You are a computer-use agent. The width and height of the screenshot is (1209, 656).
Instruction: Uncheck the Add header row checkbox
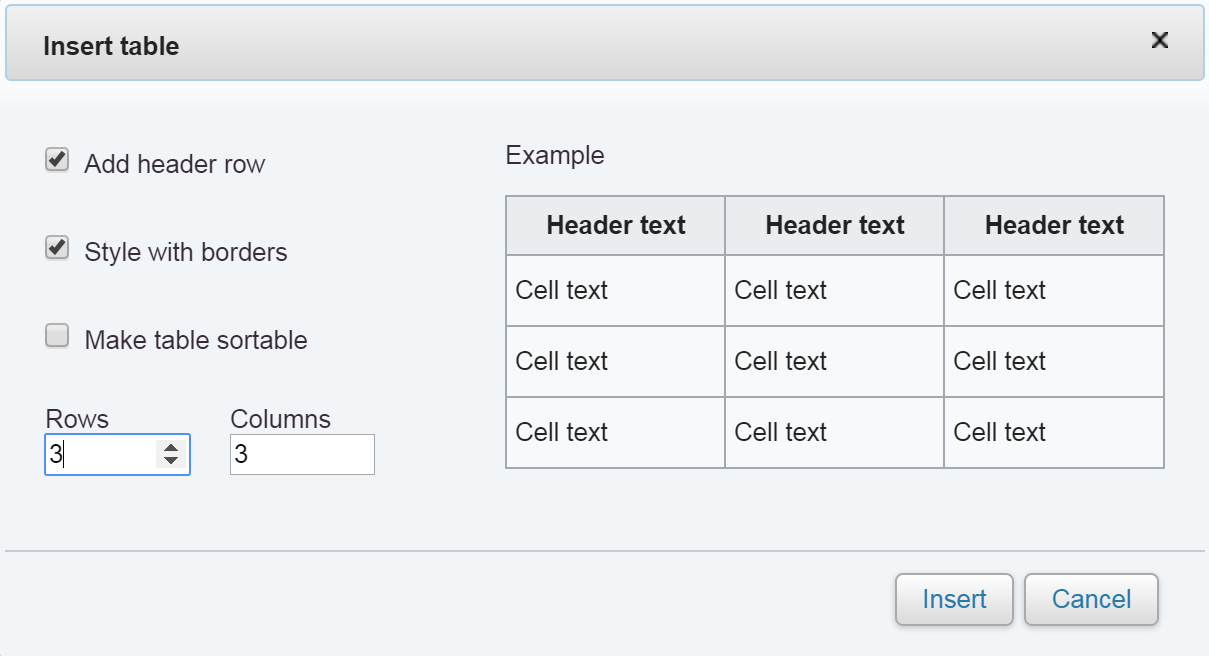point(58,160)
